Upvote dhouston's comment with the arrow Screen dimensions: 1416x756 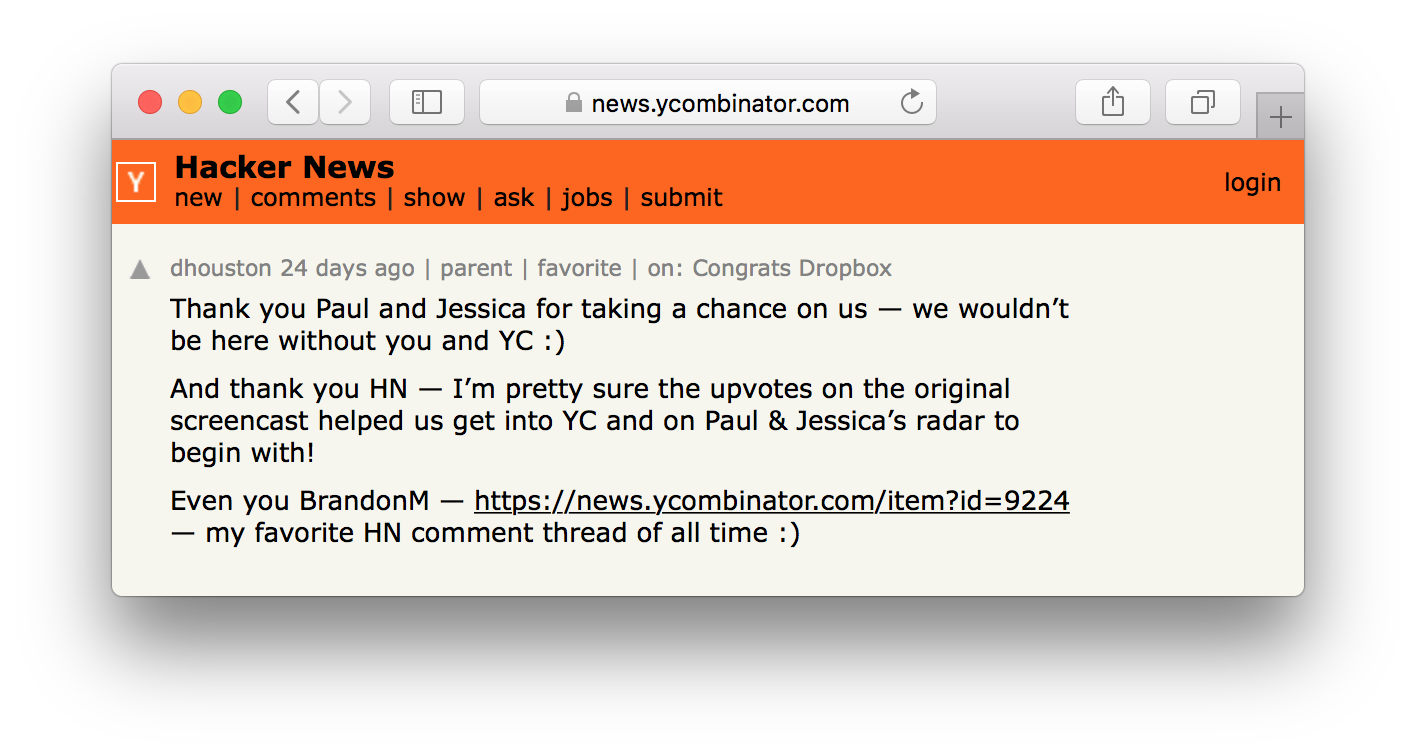coord(140,270)
